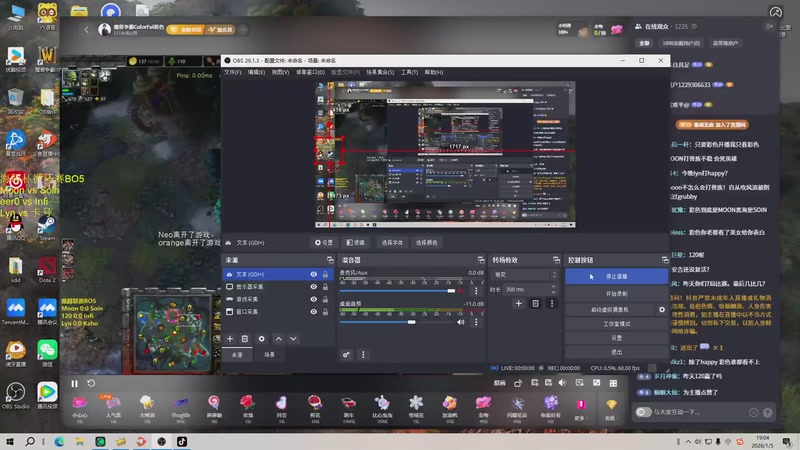Open the transition properties three-dot menu
The width and height of the screenshot is (800, 450).
pyautogui.click(x=552, y=303)
